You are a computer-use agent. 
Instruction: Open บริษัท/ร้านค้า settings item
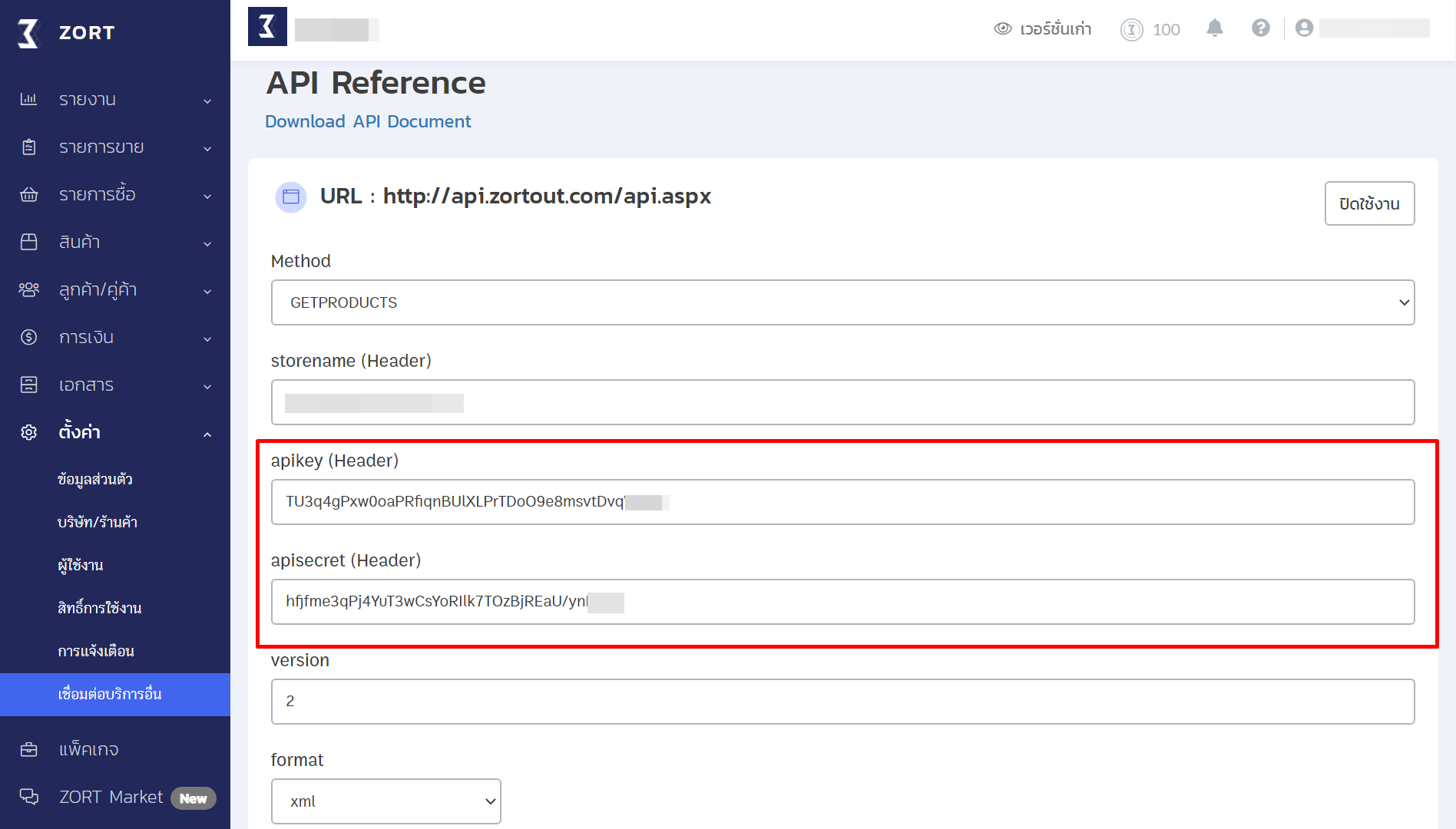point(98,522)
